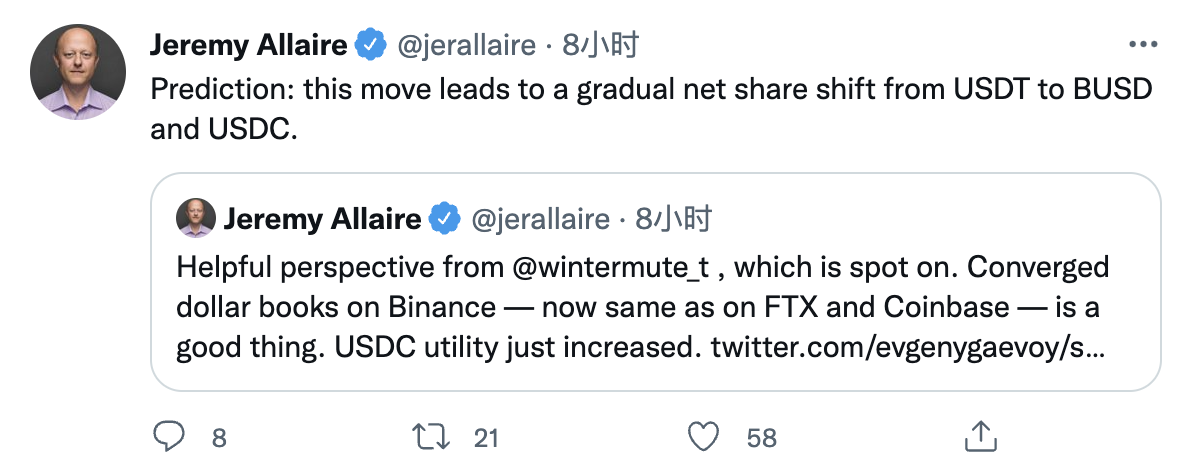Click the 58 likes count
The height and width of the screenshot is (472, 1192).
762,438
